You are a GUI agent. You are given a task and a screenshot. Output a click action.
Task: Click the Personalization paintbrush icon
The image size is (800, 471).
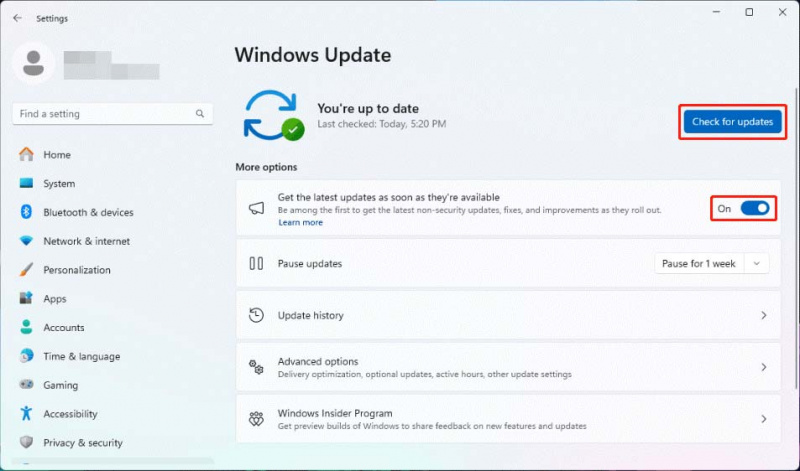point(26,269)
